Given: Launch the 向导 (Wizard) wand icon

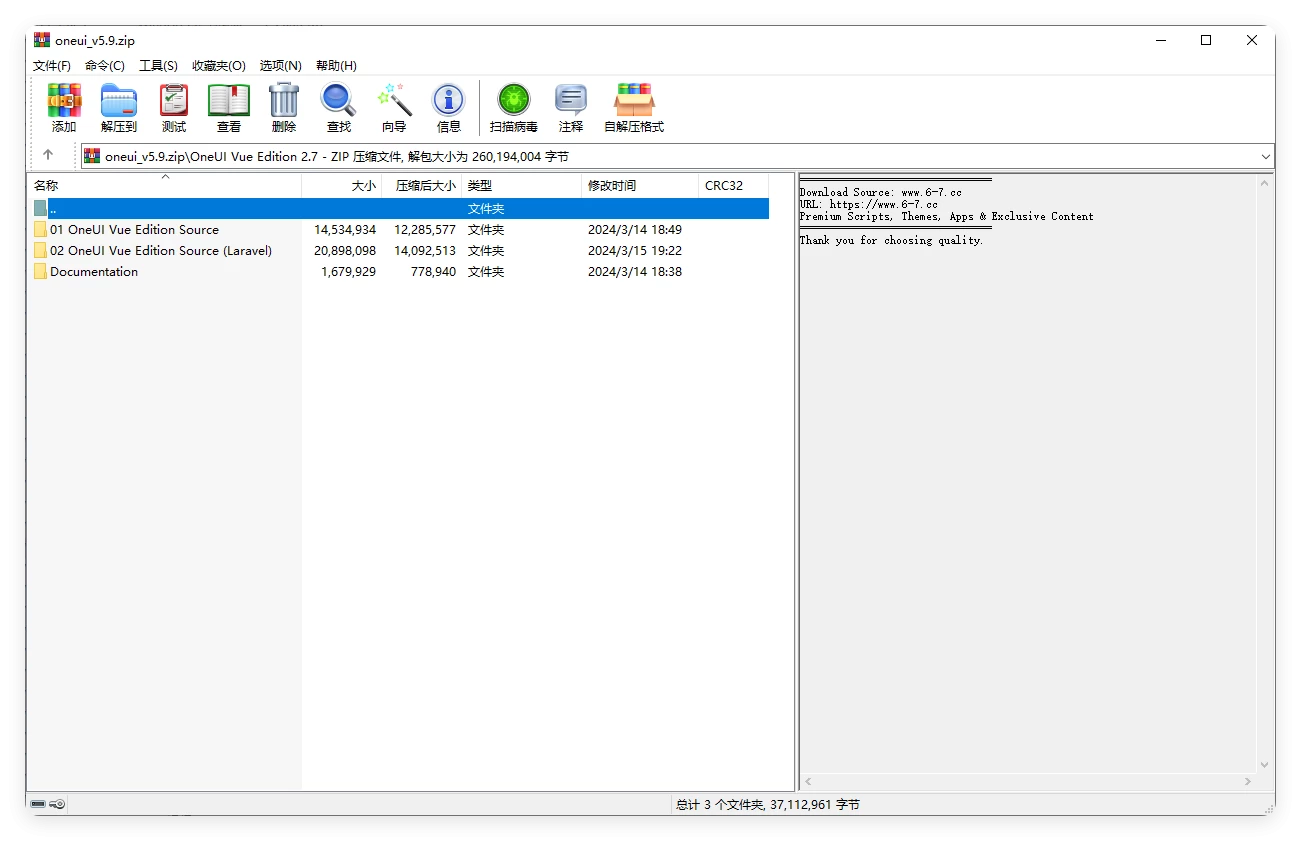Looking at the screenshot, I should click(394, 107).
